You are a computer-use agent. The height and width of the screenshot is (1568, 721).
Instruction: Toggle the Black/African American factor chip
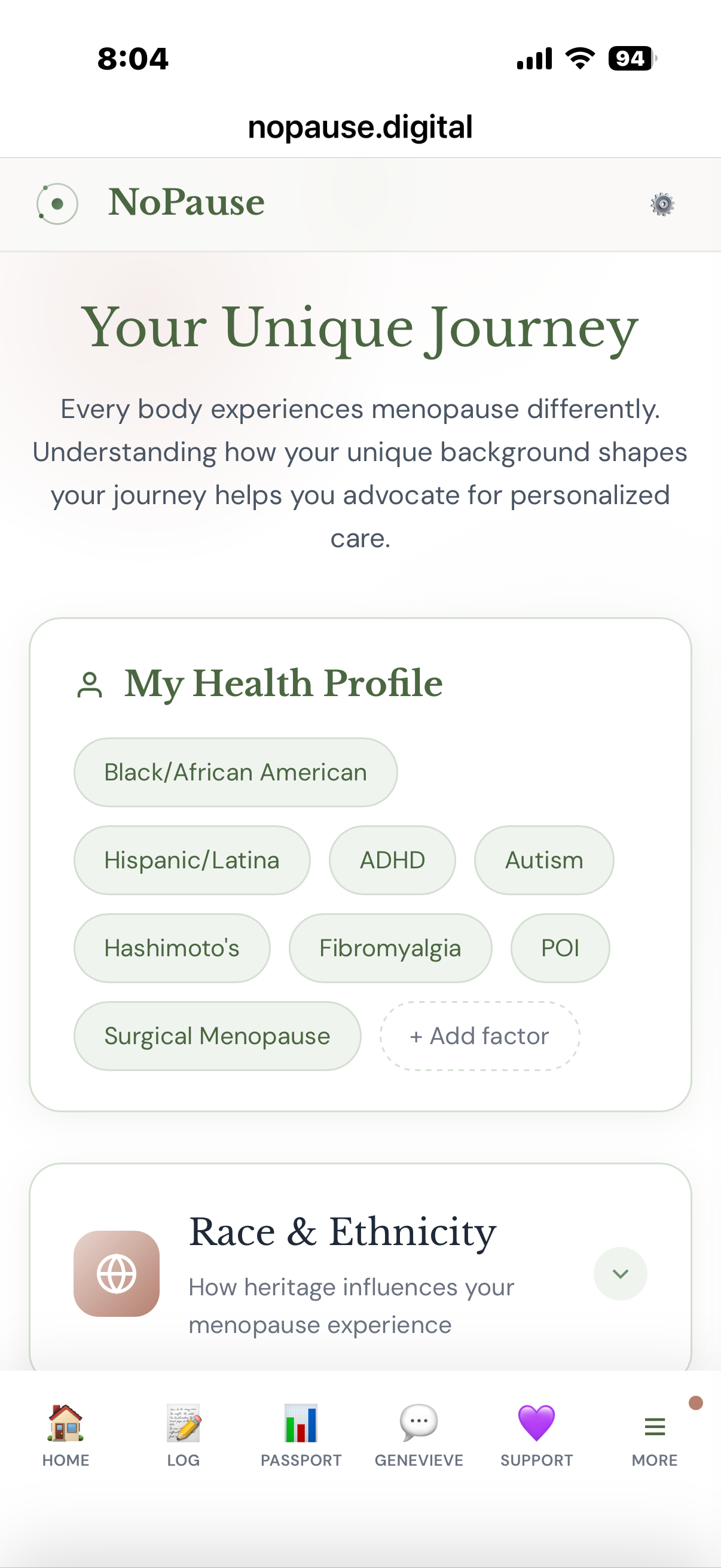tap(236, 772)
